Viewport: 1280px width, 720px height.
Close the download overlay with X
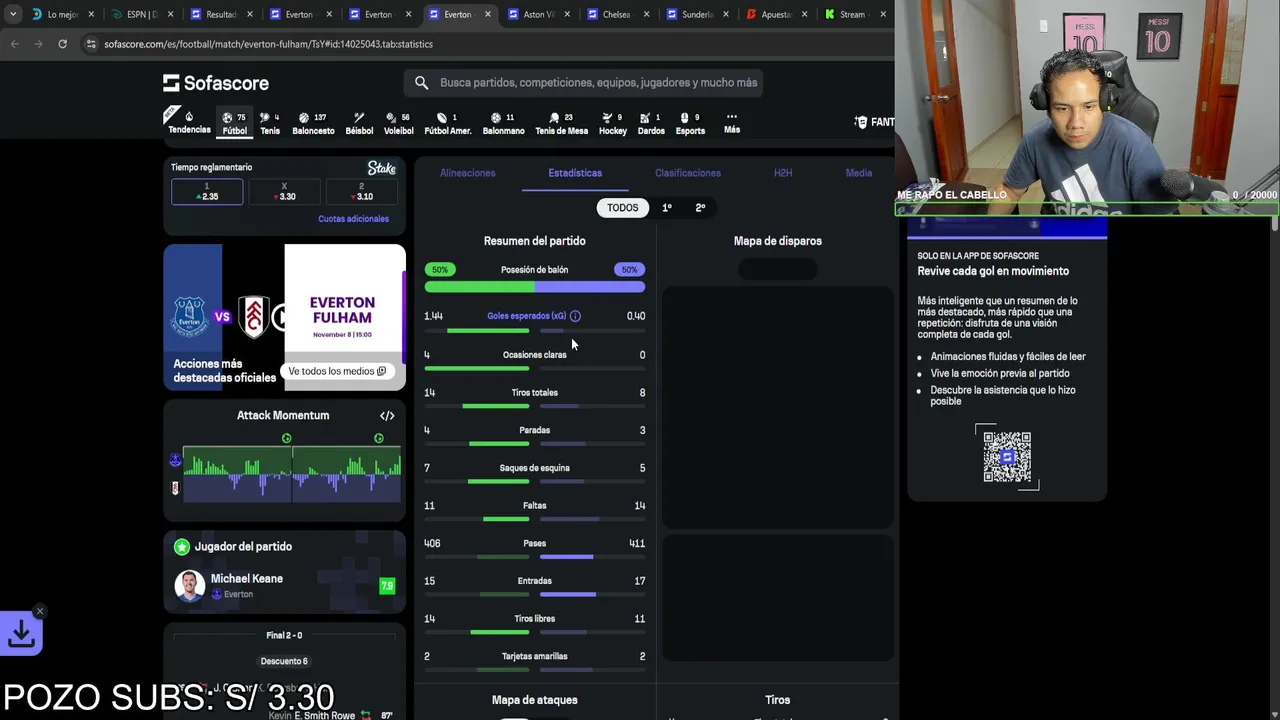click(x=40, y=611)
